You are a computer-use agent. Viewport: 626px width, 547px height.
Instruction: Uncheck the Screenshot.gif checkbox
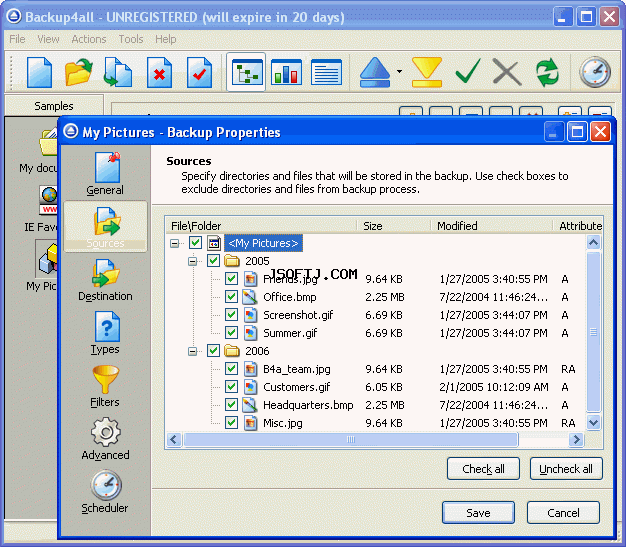click(x=231, y=315)
